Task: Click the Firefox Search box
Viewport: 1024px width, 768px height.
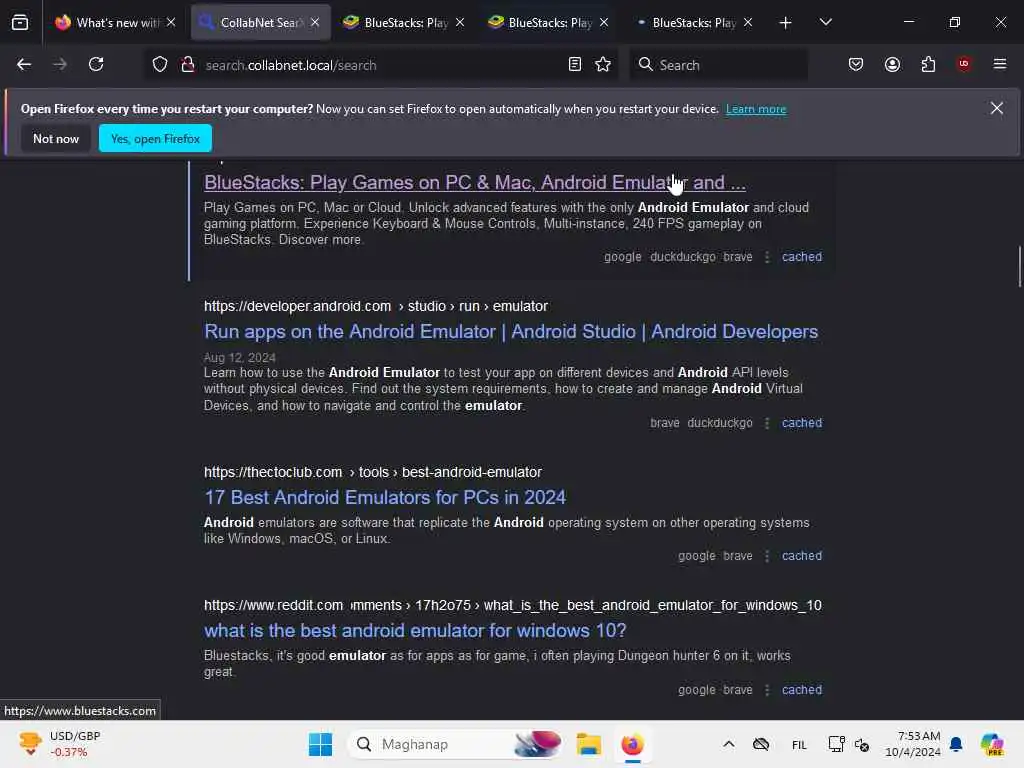Action: pyautogui.click(x=718, y=65)
